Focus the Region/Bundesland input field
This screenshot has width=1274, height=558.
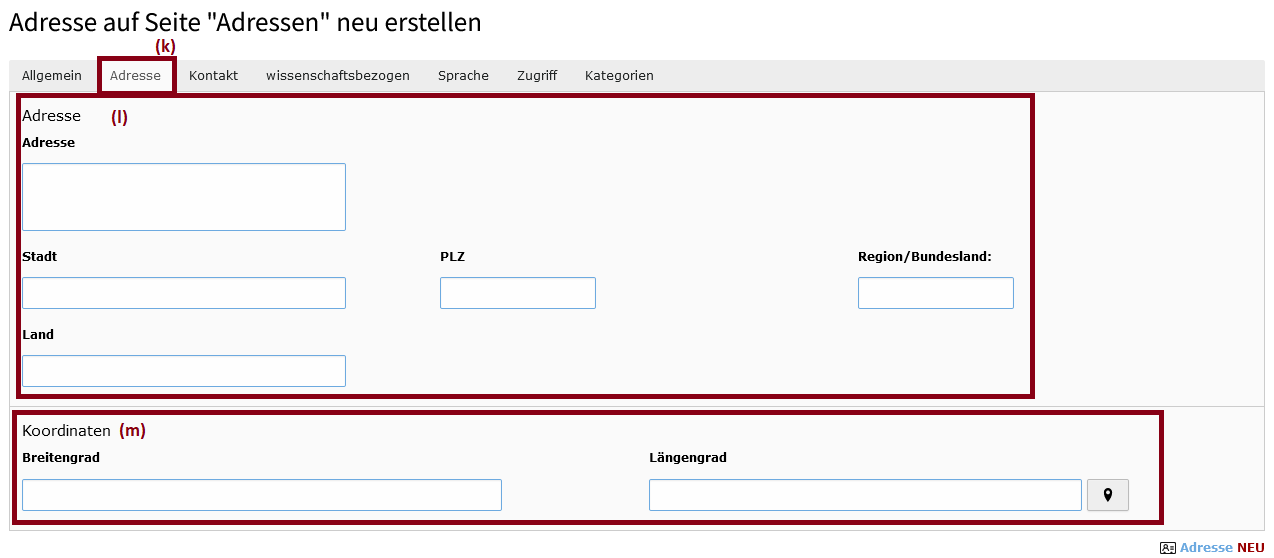tap(936, 293)
